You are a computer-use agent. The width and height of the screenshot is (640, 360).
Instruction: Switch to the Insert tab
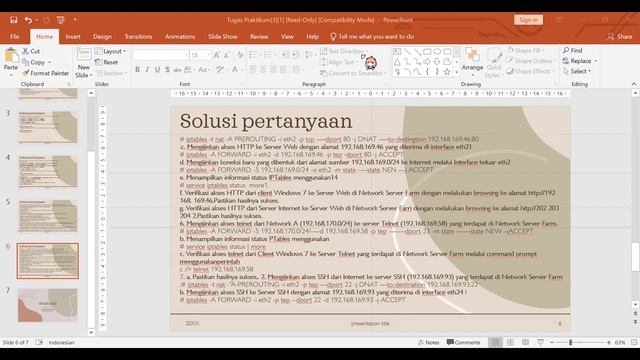pyautogui.click(x=73, y=36)
